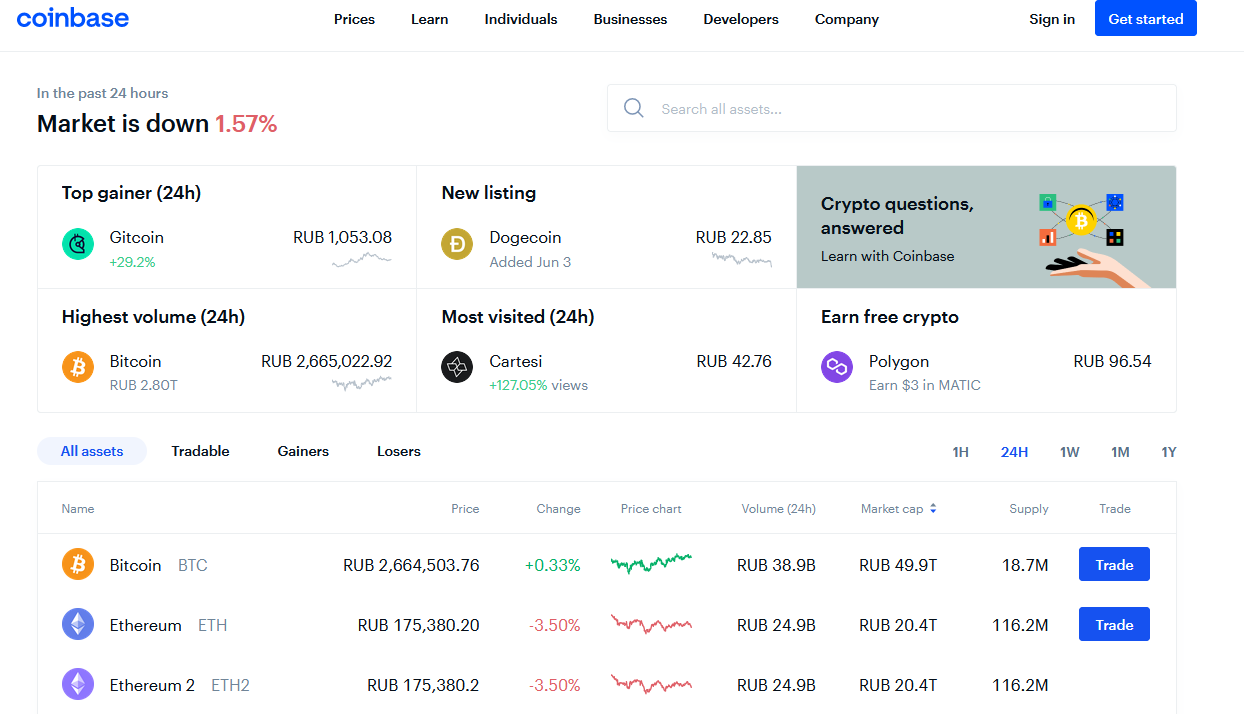Click the Ethereum 2 ETH2 name
The height and width of the screenshot is (714, 1244).
(x=180, y=685)
